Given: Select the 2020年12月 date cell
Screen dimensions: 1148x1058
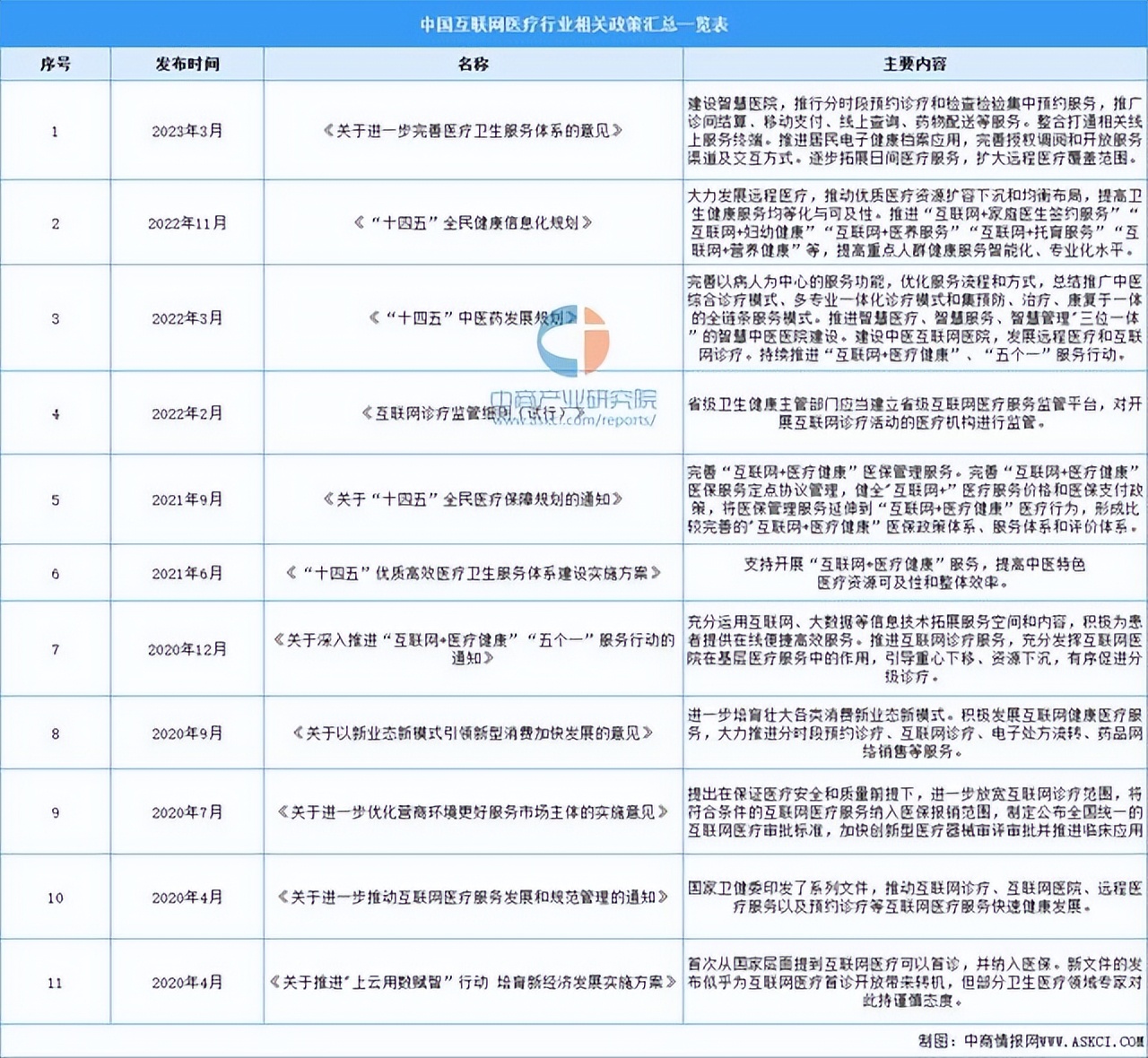Looking at the screenshot, I should point(187,649).
